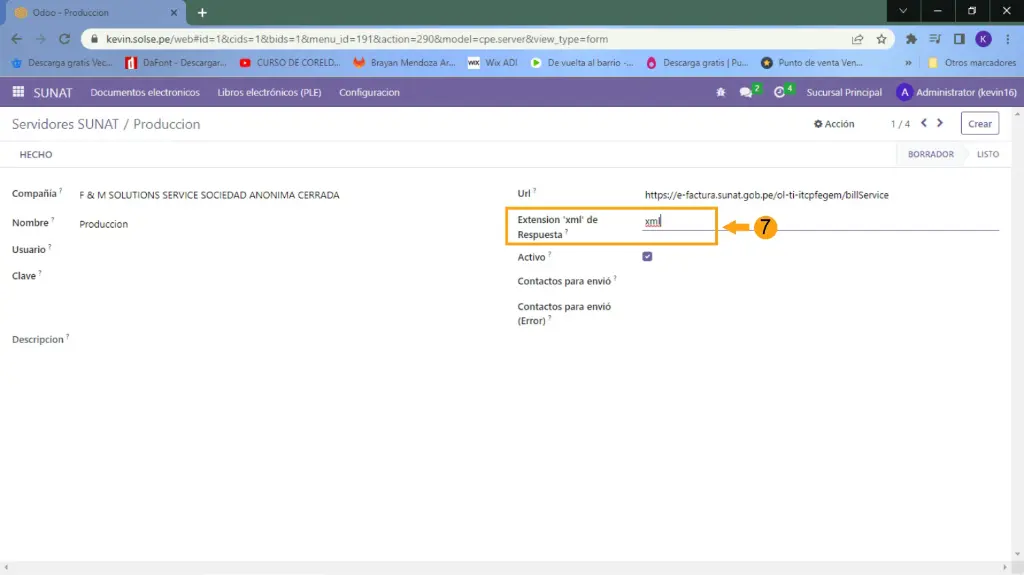Click the Crear button

click(x=980, y=123)
